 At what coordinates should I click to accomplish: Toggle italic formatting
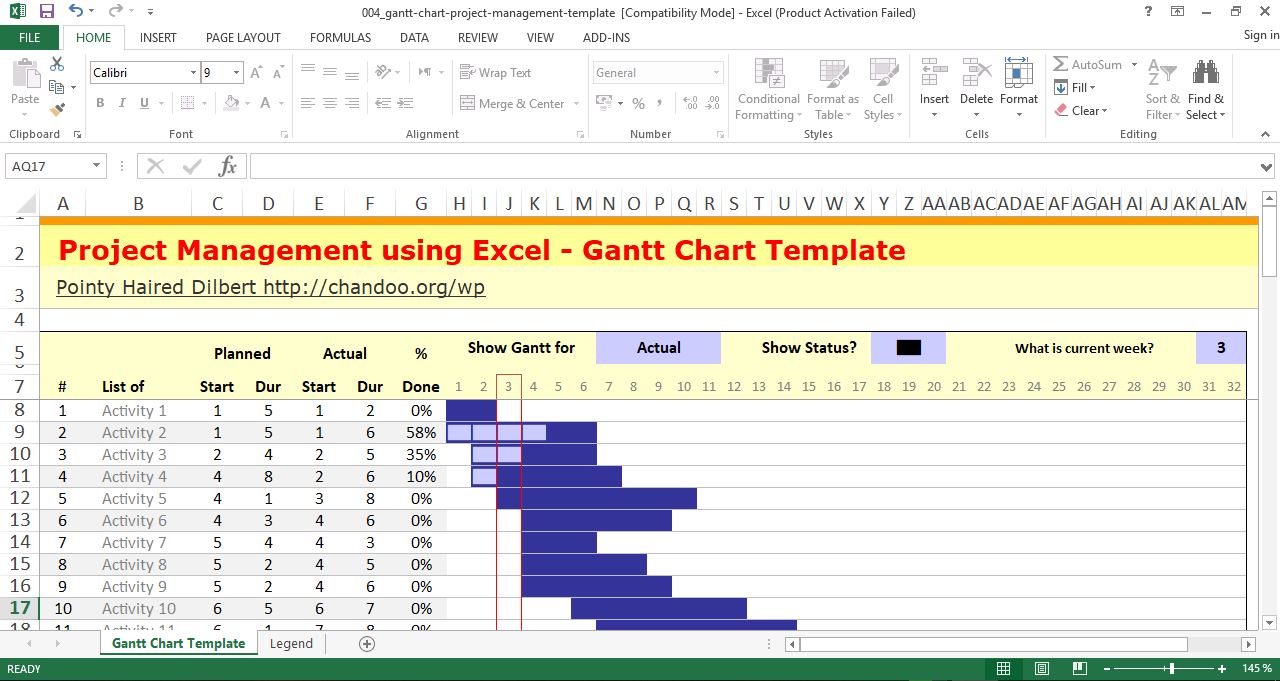[x=121, y=103]
